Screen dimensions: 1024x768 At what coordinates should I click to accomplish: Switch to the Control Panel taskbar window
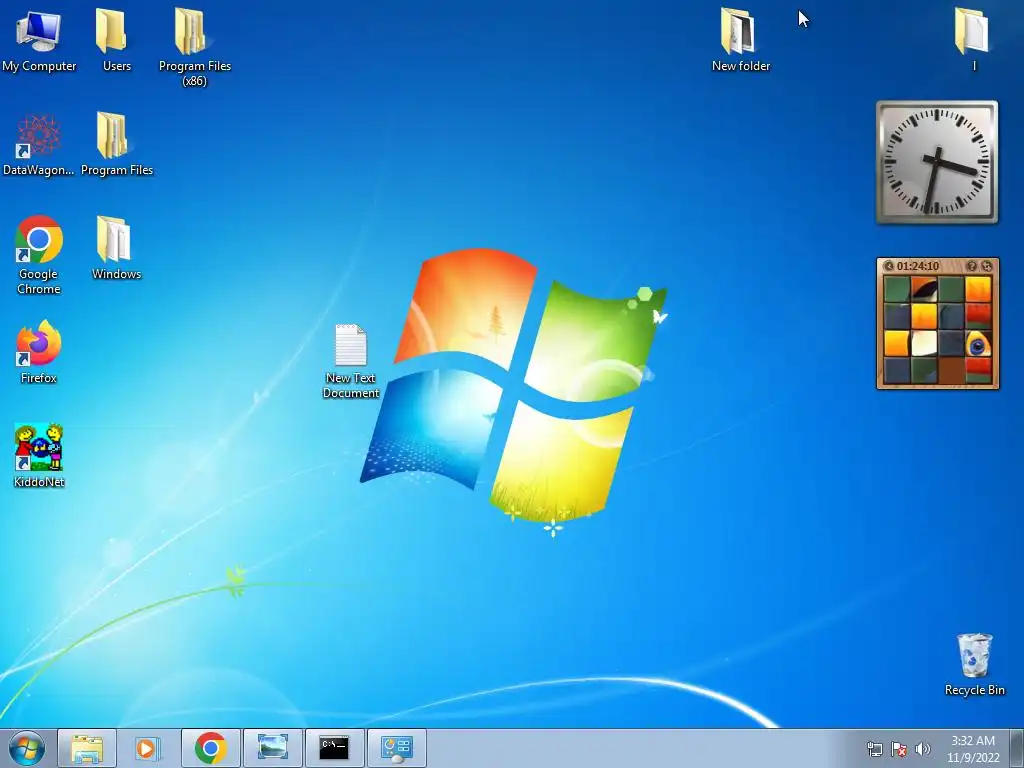point(396,748)
